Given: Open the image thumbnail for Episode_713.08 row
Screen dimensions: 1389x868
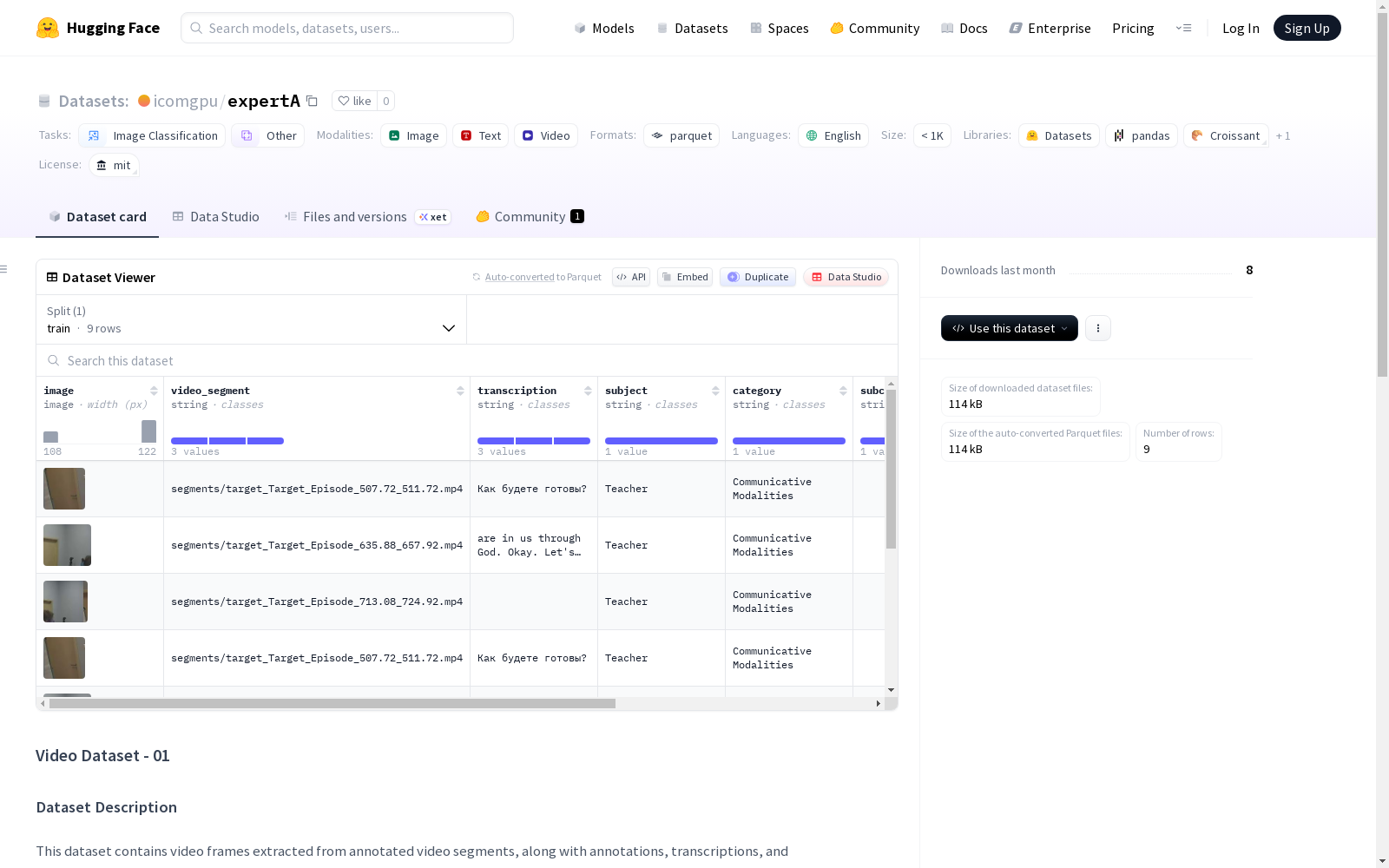Looking at the screenshot, I should point(65,602).
